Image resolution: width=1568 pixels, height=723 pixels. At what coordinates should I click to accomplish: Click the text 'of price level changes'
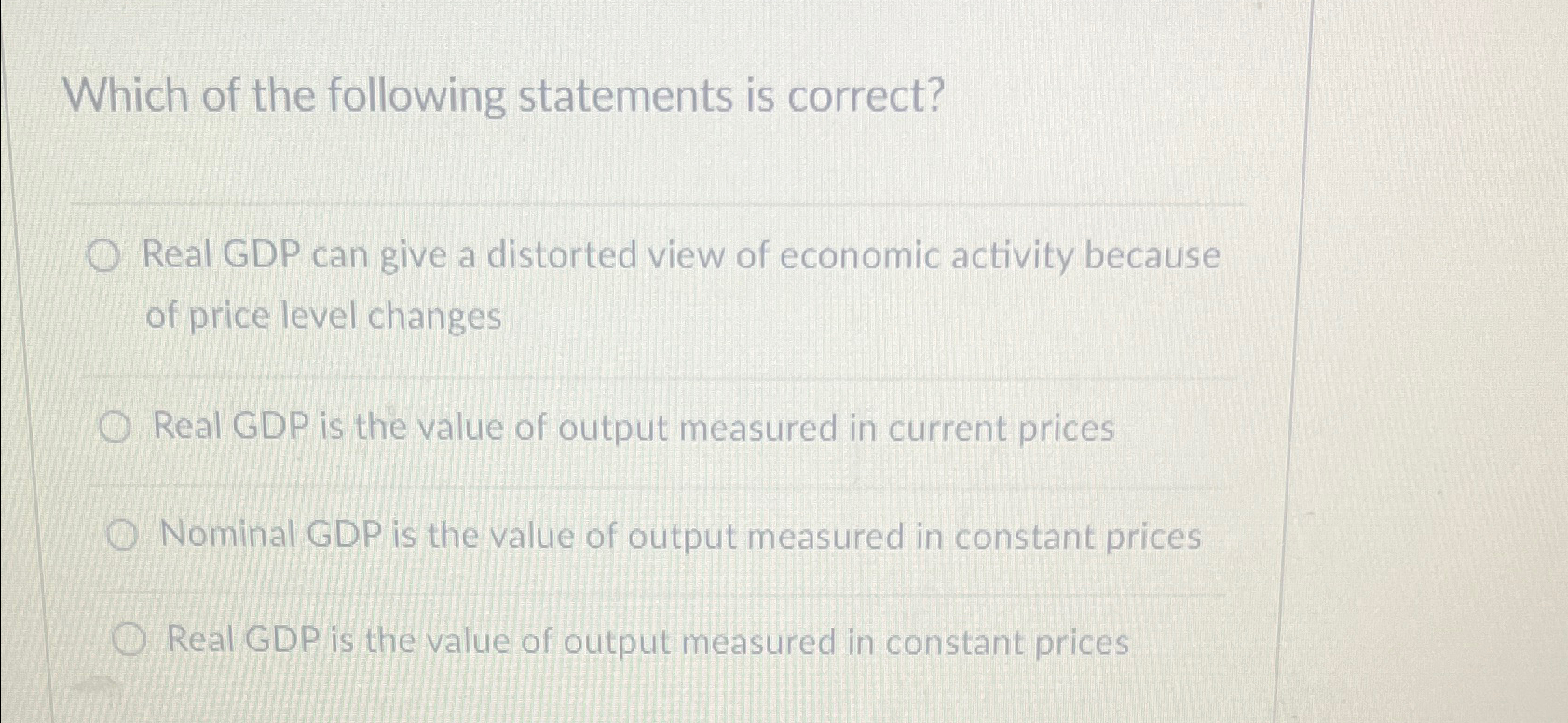[324, 317]
